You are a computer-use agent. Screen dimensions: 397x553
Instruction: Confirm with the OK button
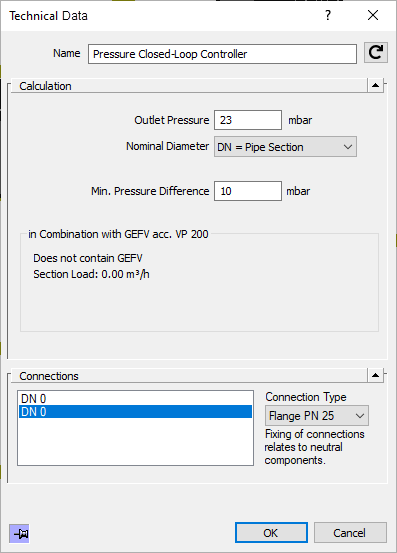pos(271,533)
